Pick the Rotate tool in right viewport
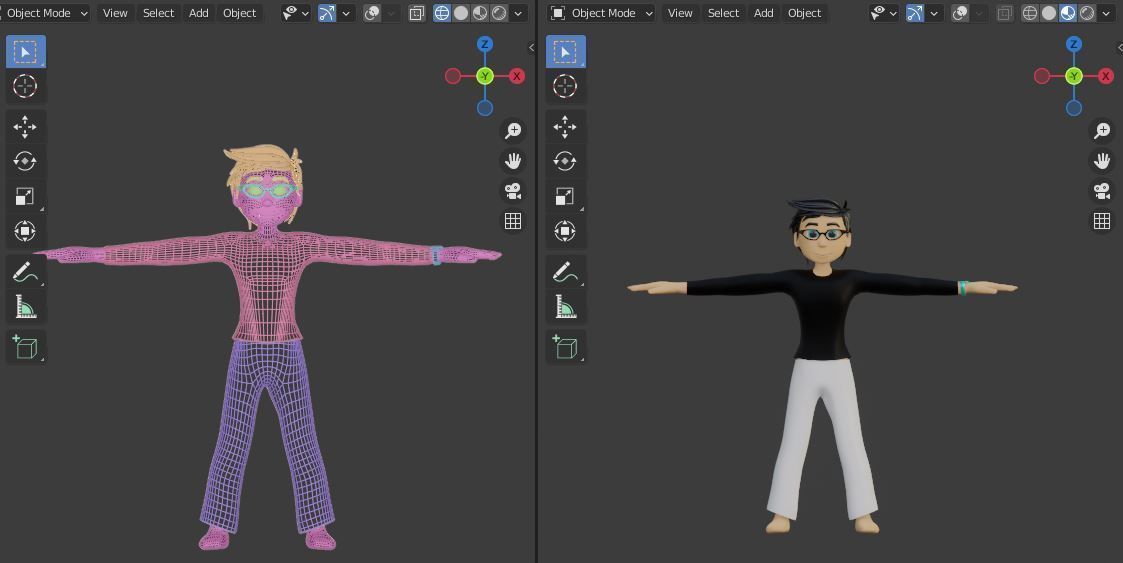Image resolution: width=1123 pixels, height=563 pixels. tap(565, 161)
